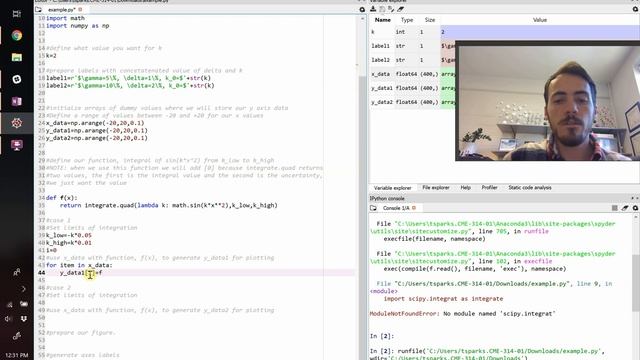Click line 43 for loop statement
This screenshot has height=360, width=640.
click(x=79, y=265)
